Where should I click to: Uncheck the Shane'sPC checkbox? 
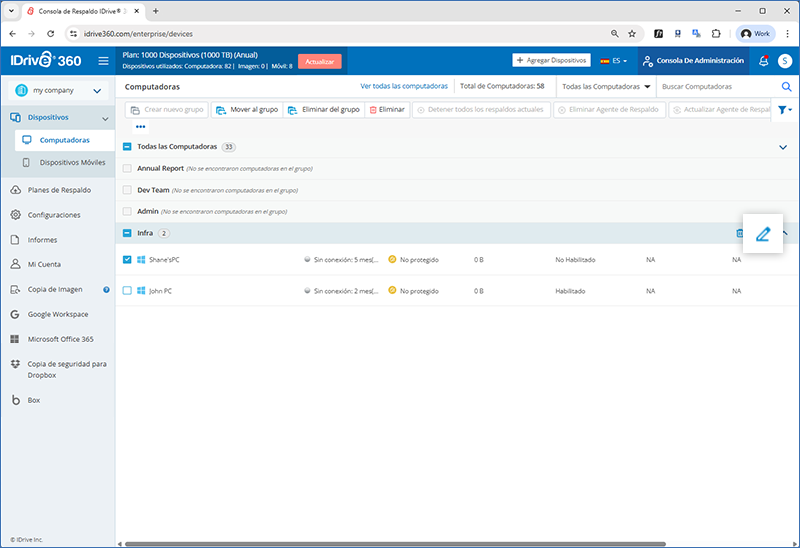[127, 260]
